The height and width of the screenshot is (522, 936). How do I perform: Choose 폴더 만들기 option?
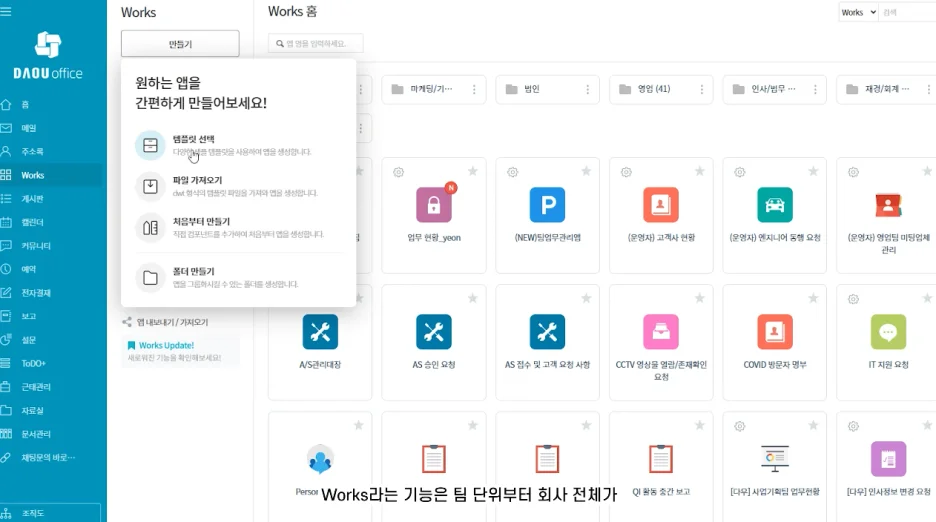239,278
